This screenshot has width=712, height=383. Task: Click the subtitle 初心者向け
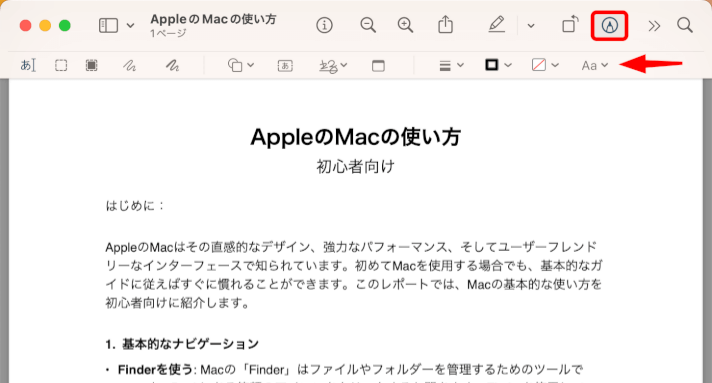coord(356,167)
